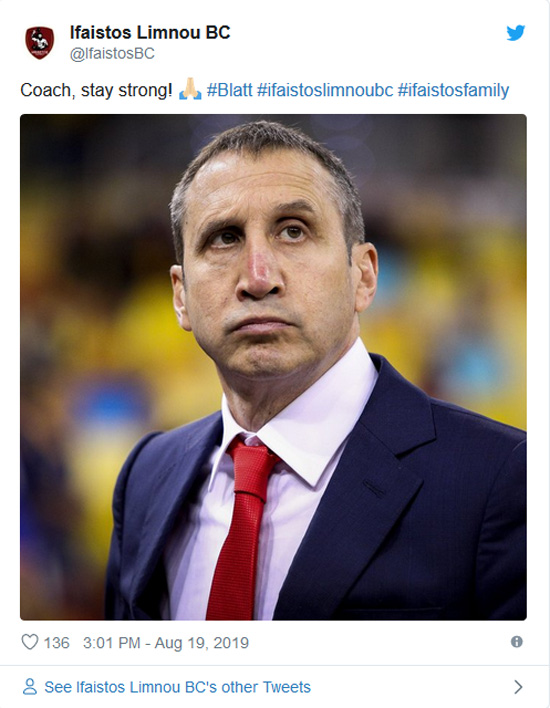This screenshot has width=550, height=708.
Task: Like the tweet with the heart icon
Action: pyautogui.click(x=30, y=642)
